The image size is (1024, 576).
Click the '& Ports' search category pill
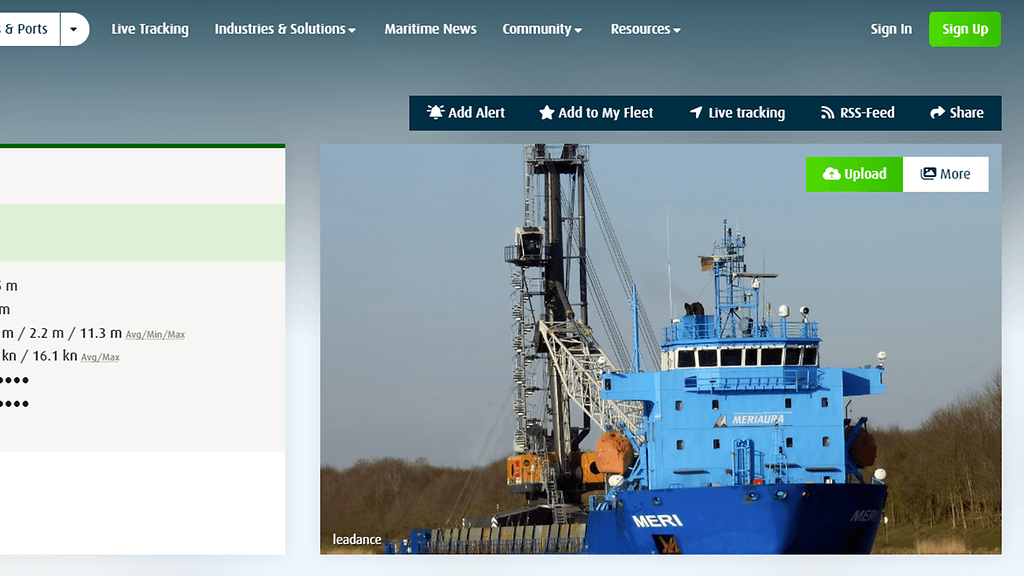[28, 29]
